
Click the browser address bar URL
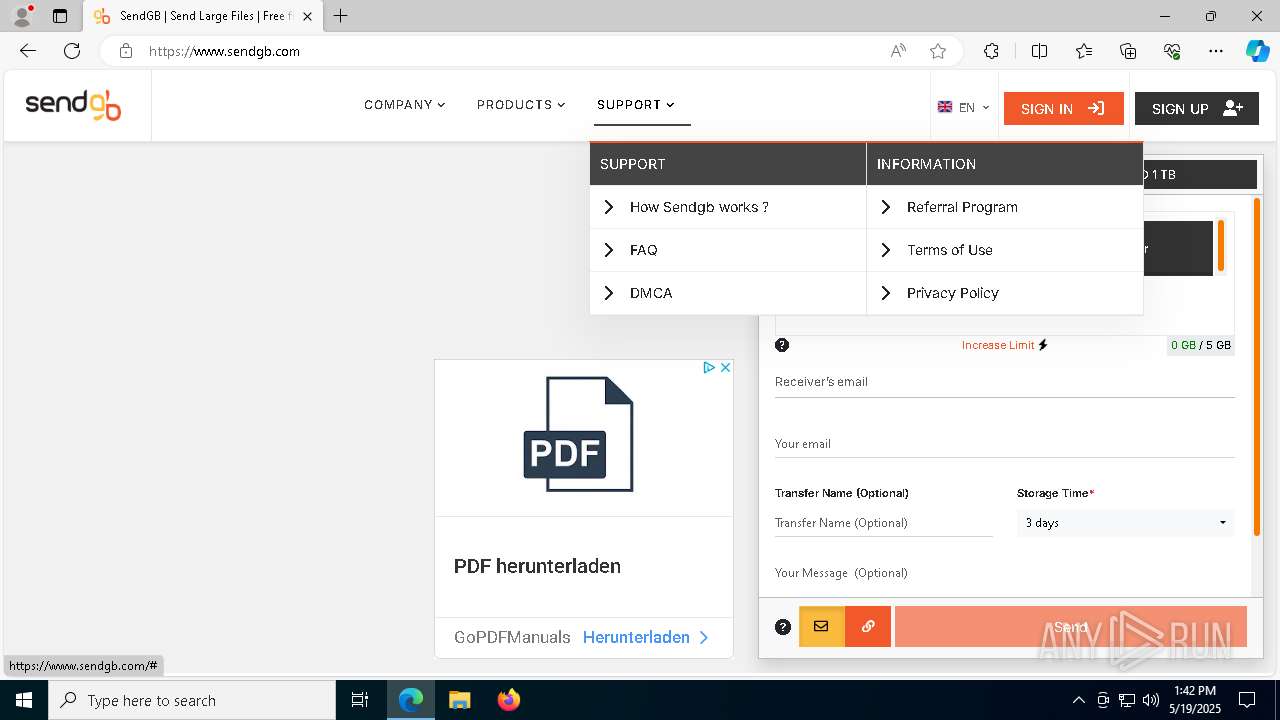(224, 51)
